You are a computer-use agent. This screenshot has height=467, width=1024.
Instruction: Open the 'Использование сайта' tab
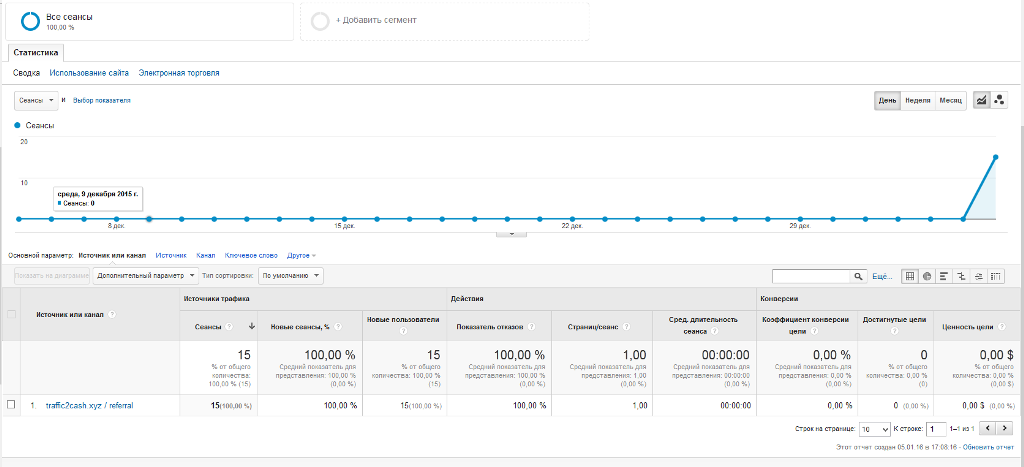(x=89, y=73)
